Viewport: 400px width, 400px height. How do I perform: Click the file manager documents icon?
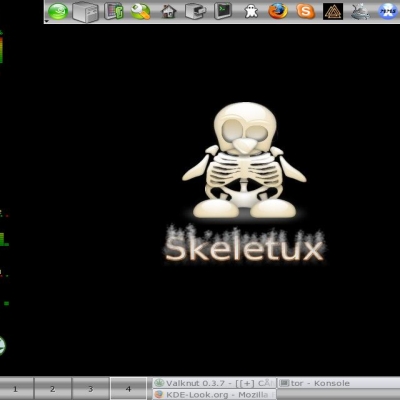tap(113, 11)
